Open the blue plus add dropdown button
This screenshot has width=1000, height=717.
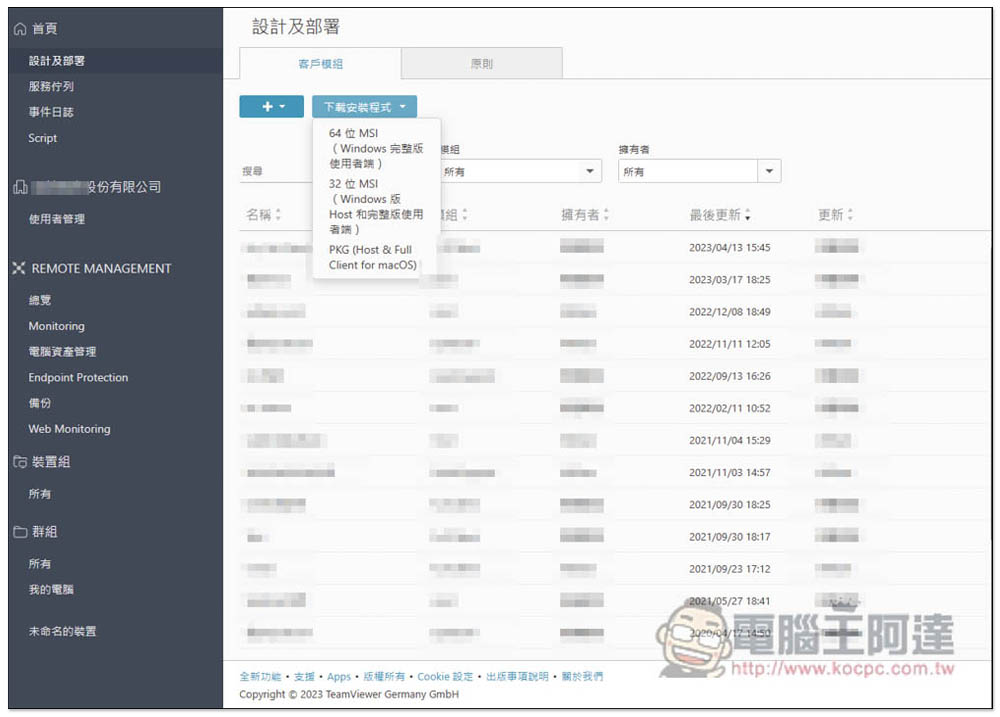[271, 107]
